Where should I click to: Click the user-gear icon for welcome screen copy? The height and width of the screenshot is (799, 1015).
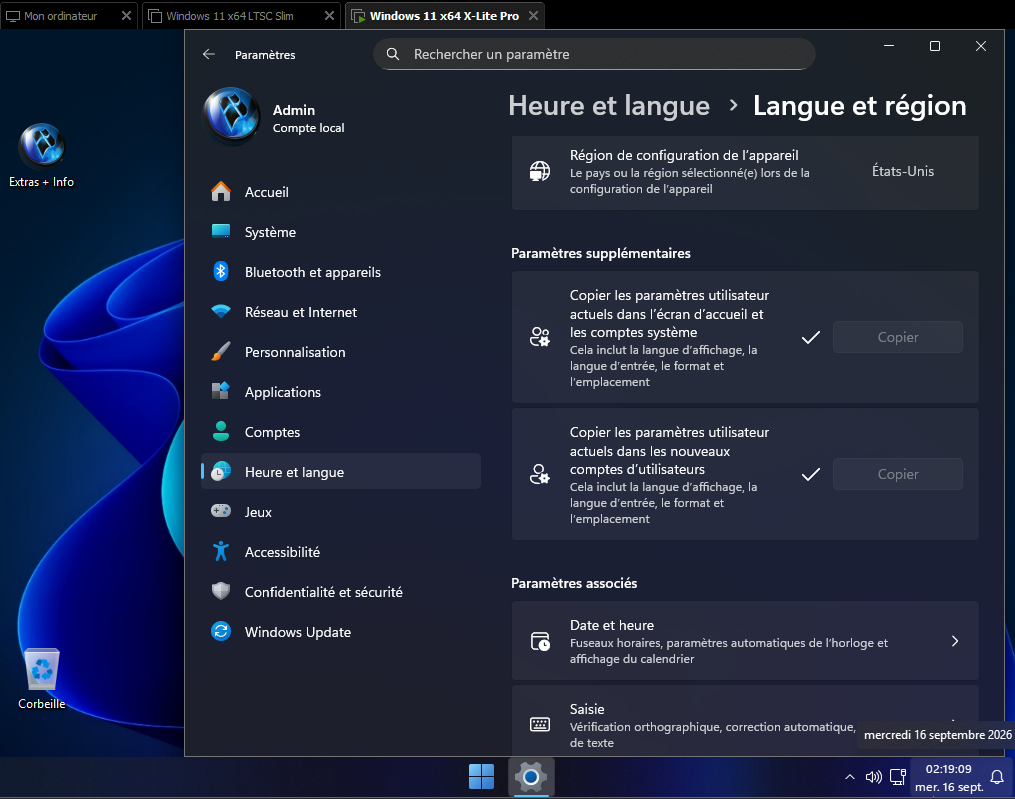[x=540, y=337]
